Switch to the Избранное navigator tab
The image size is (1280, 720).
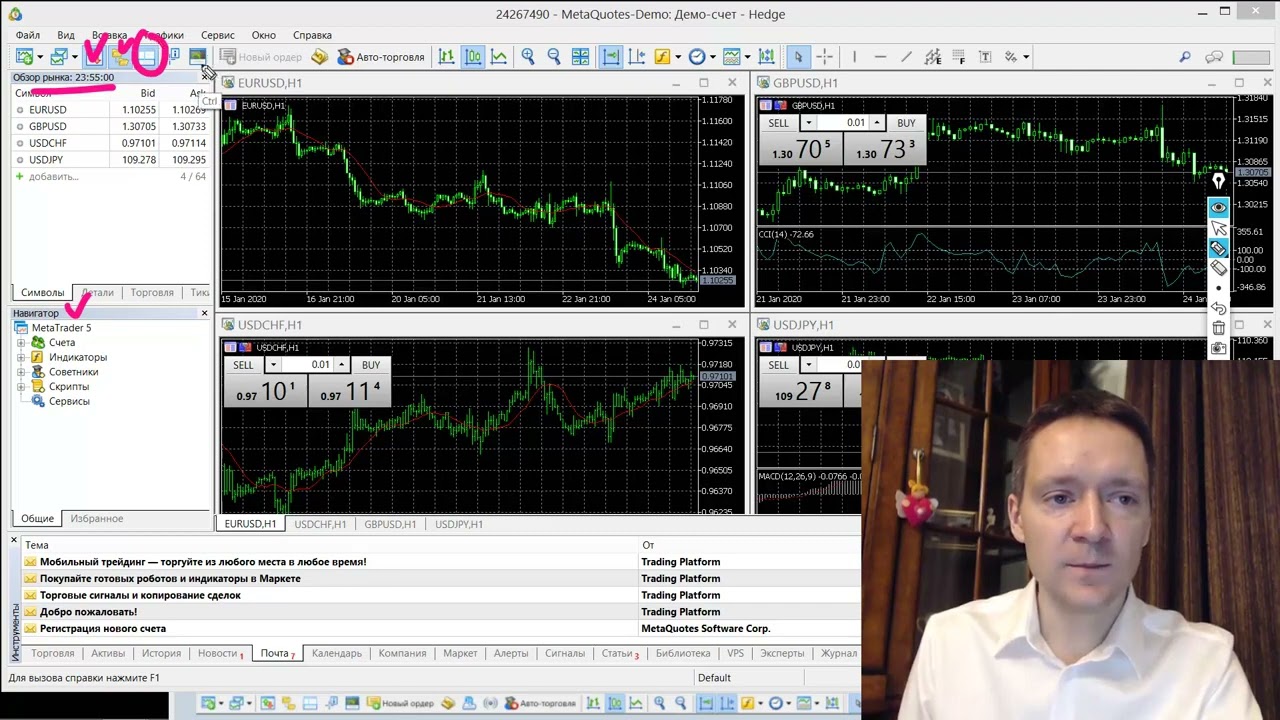pos(97,518)
